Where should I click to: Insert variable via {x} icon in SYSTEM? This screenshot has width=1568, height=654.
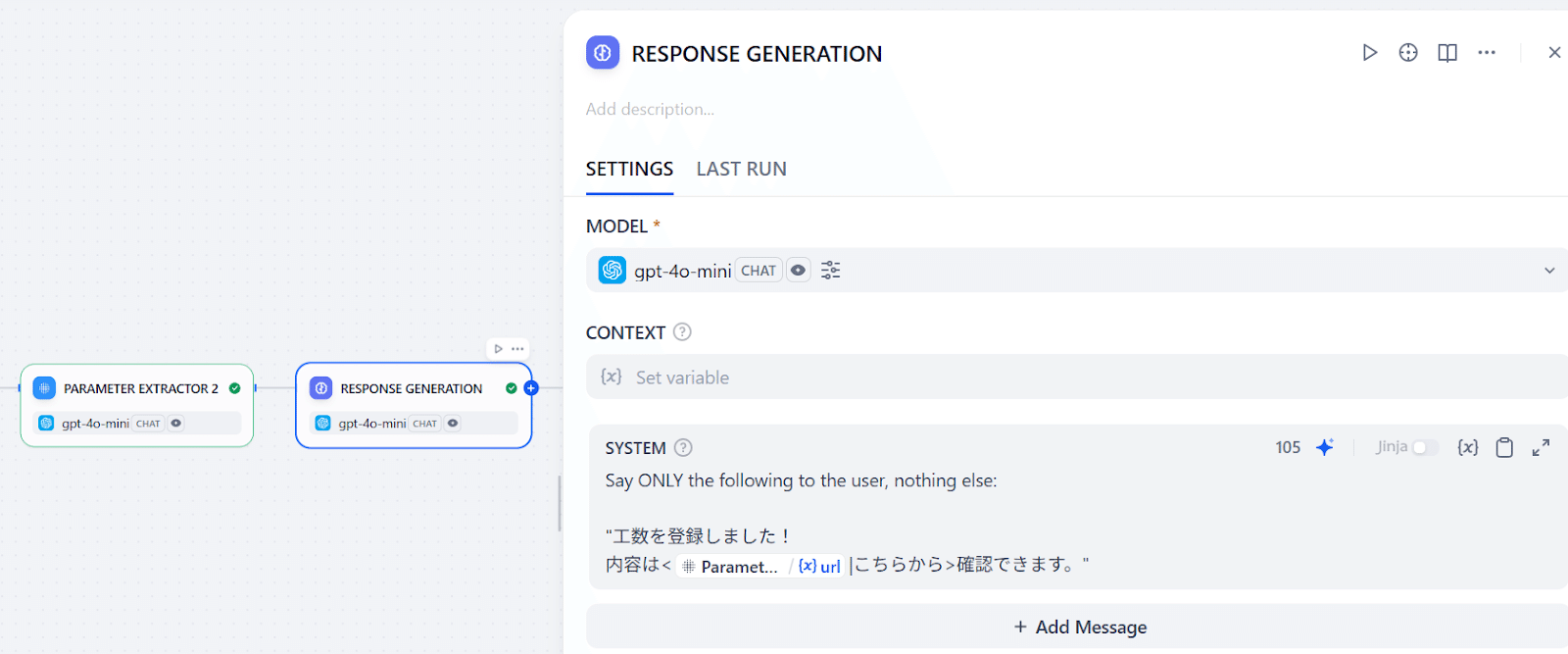click(x=1467, y=448)
